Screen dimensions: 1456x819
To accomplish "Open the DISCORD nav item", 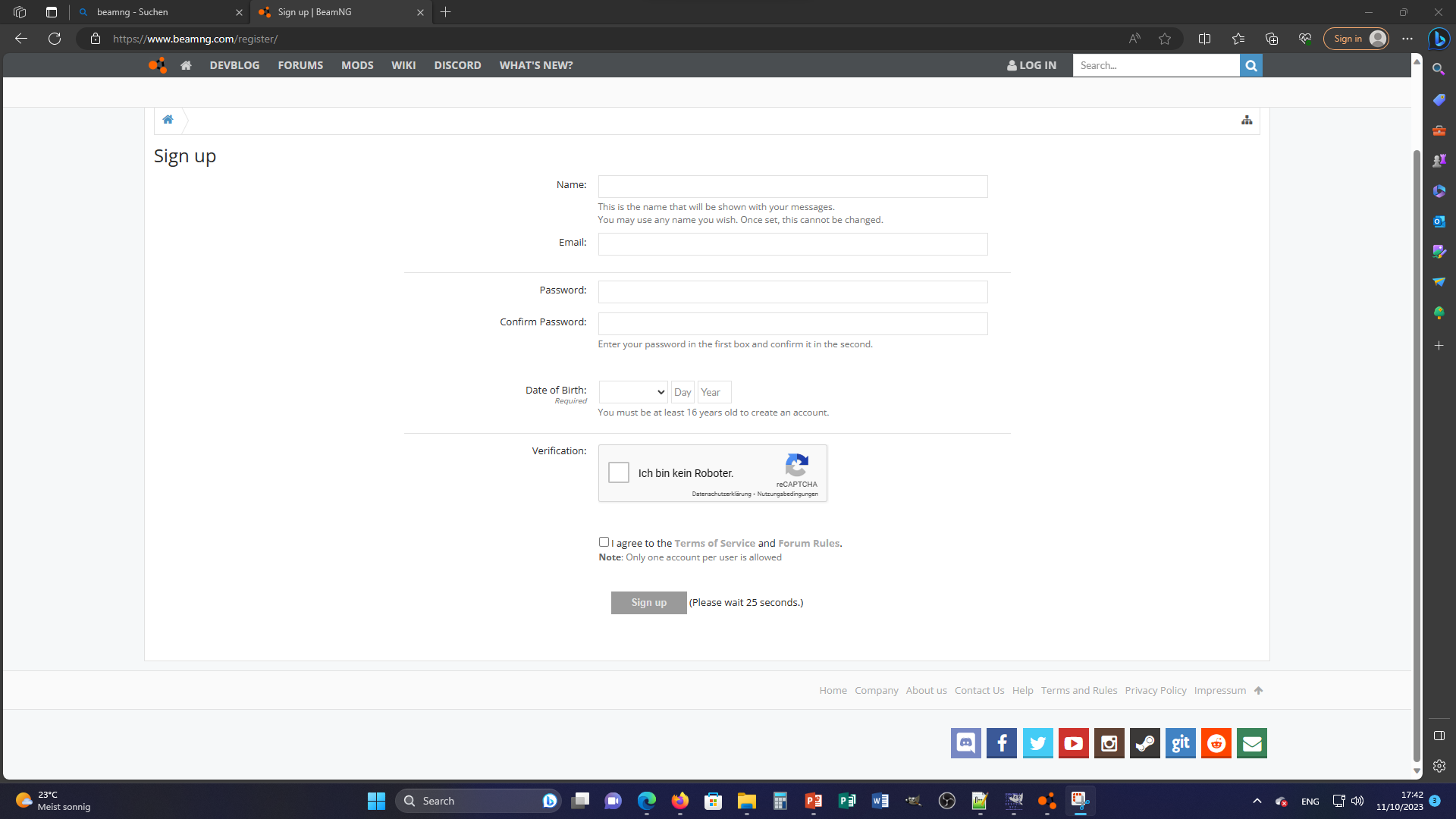I will click(x=457, y=65).
